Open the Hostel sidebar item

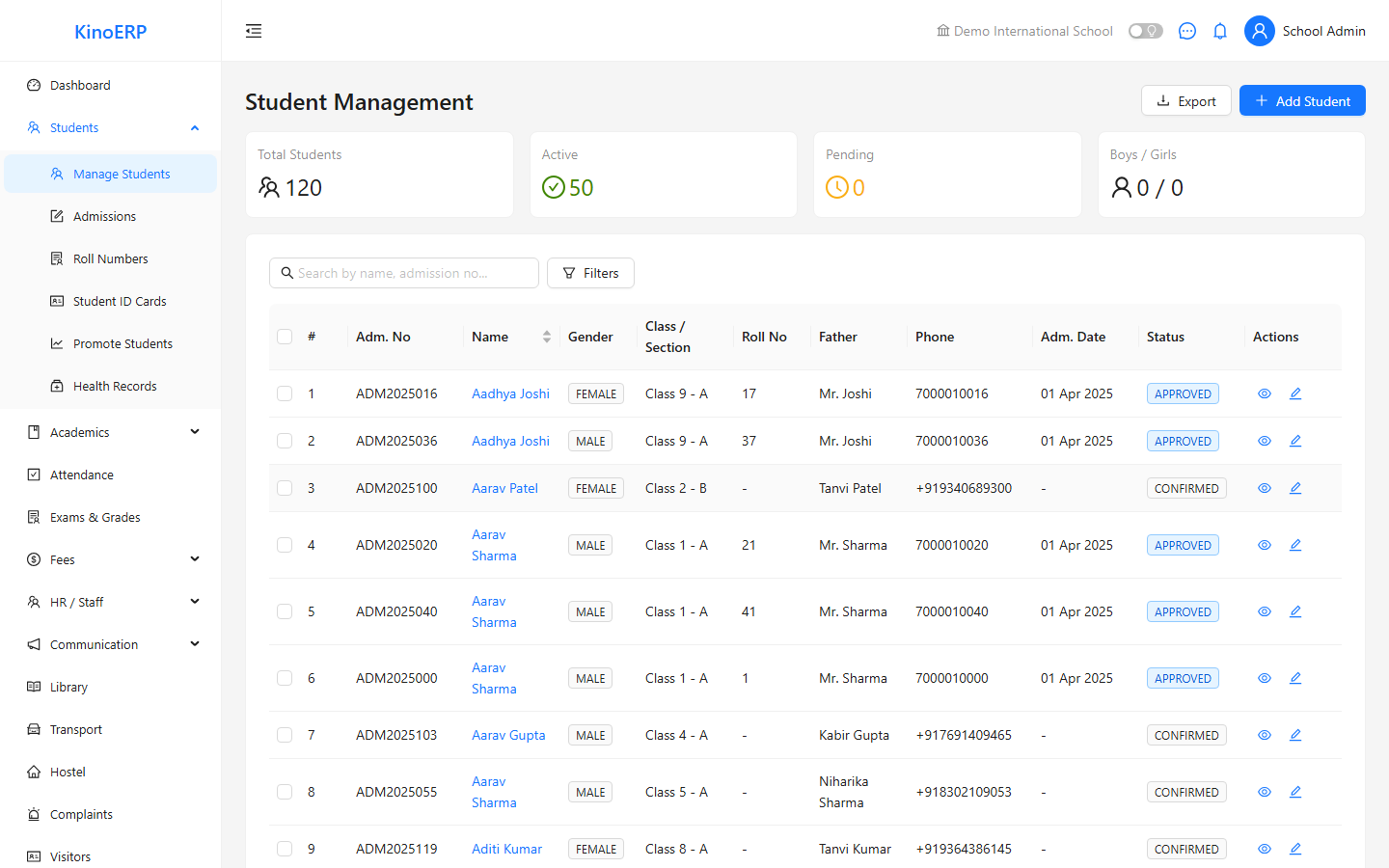110,772
